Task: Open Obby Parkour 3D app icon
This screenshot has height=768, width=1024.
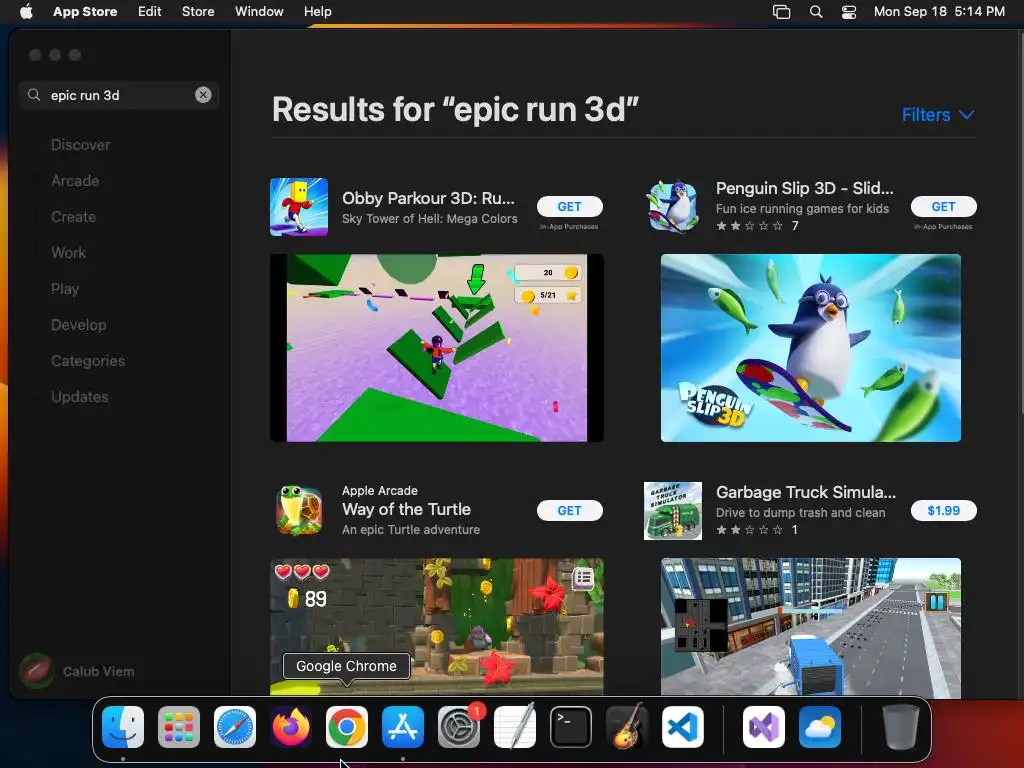Action: pyautogui.click(x=299, y=206)
